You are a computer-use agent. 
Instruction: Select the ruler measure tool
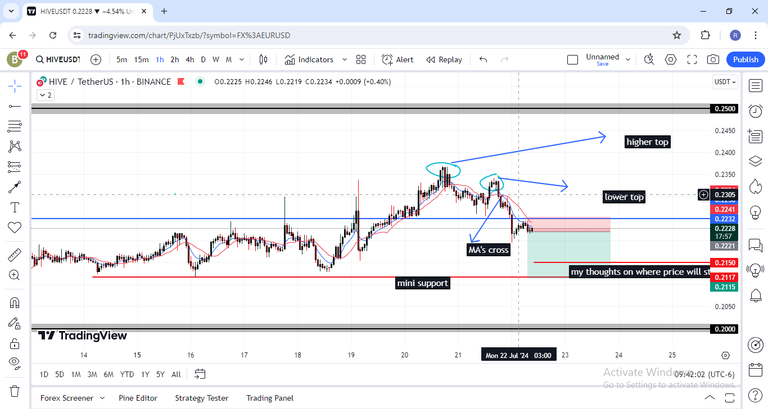click(x=15, y=255)
